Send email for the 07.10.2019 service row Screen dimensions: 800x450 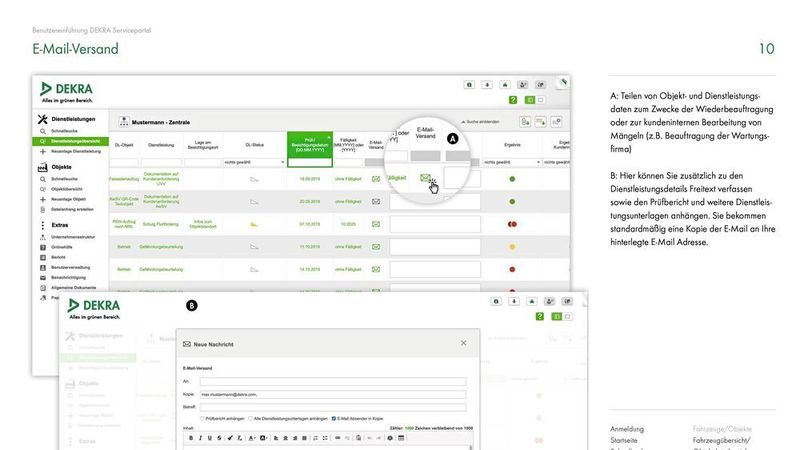[x=376, y=224]
